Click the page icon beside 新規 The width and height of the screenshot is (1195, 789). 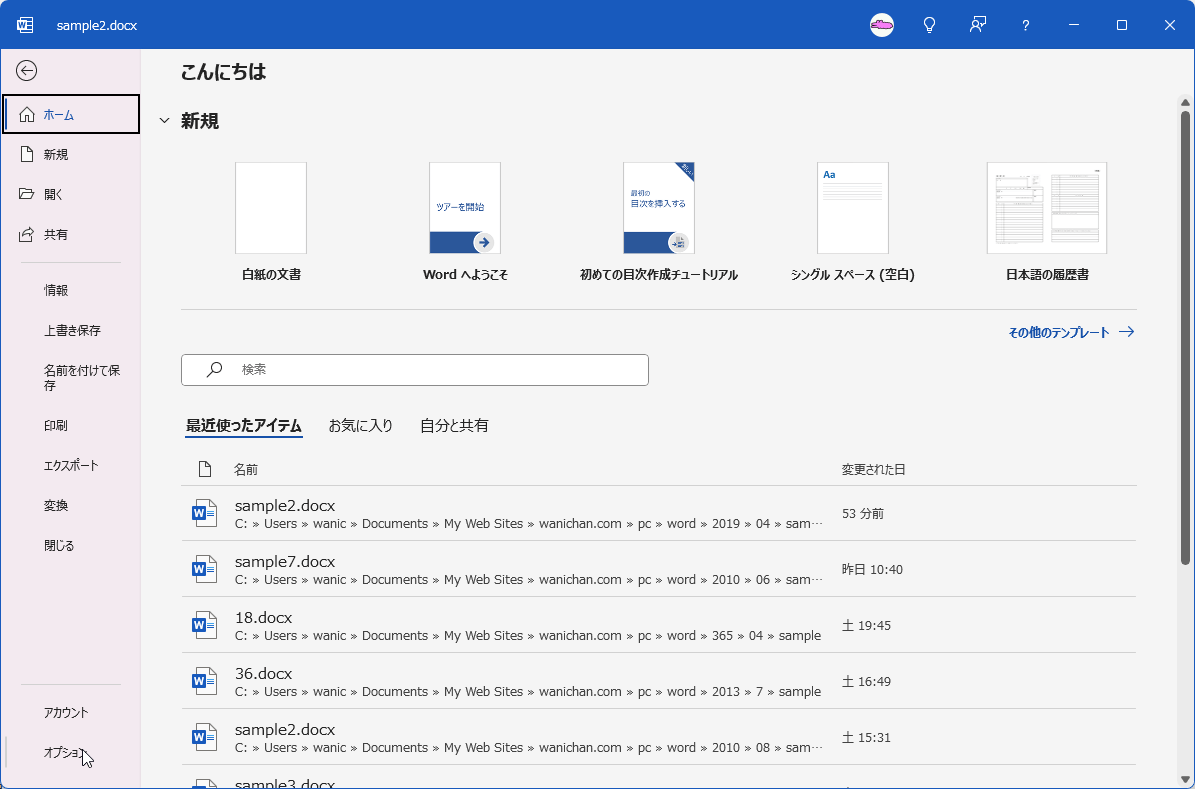coord(27,154)
